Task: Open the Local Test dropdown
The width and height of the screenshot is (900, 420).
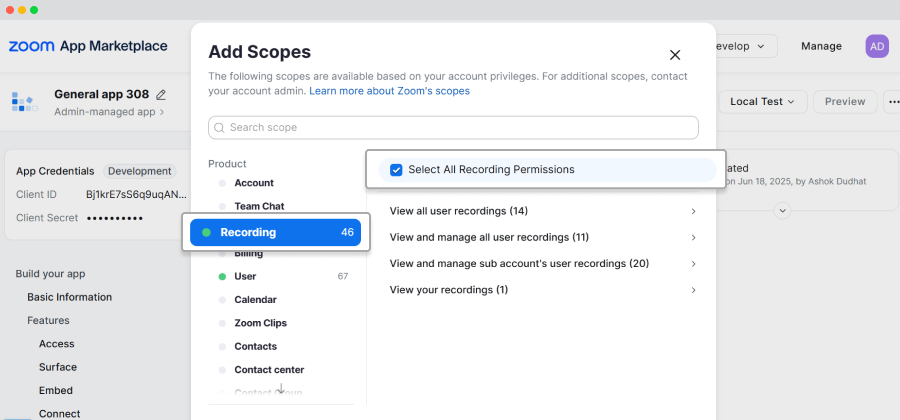Action: [x=763, y=102]
